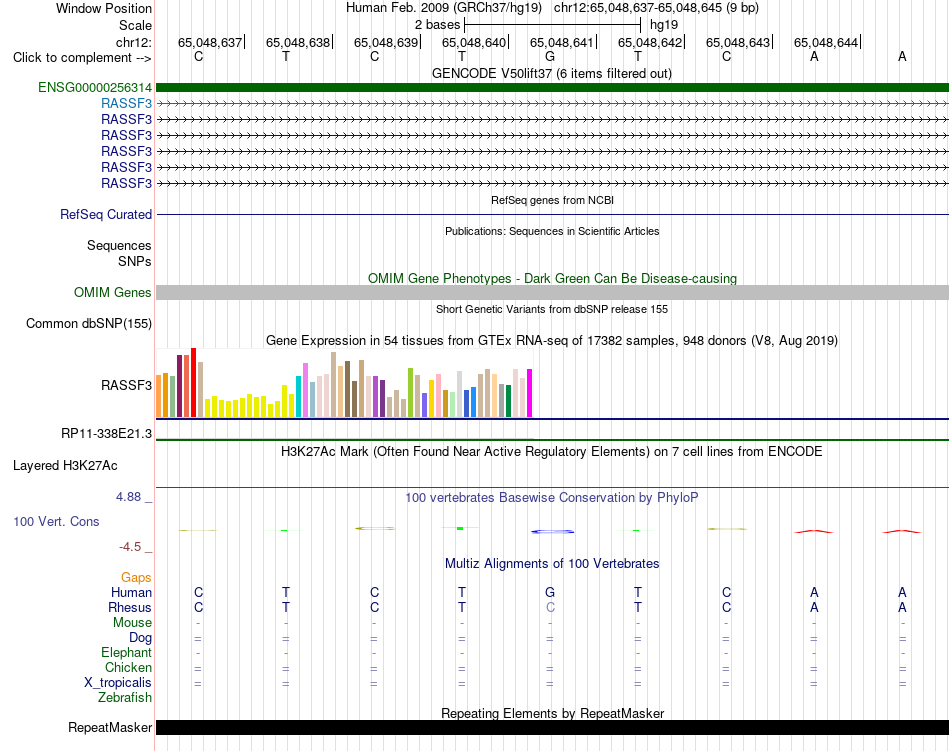Click the 100 Vert. Cons track label
950x751 pixels.
56,521
